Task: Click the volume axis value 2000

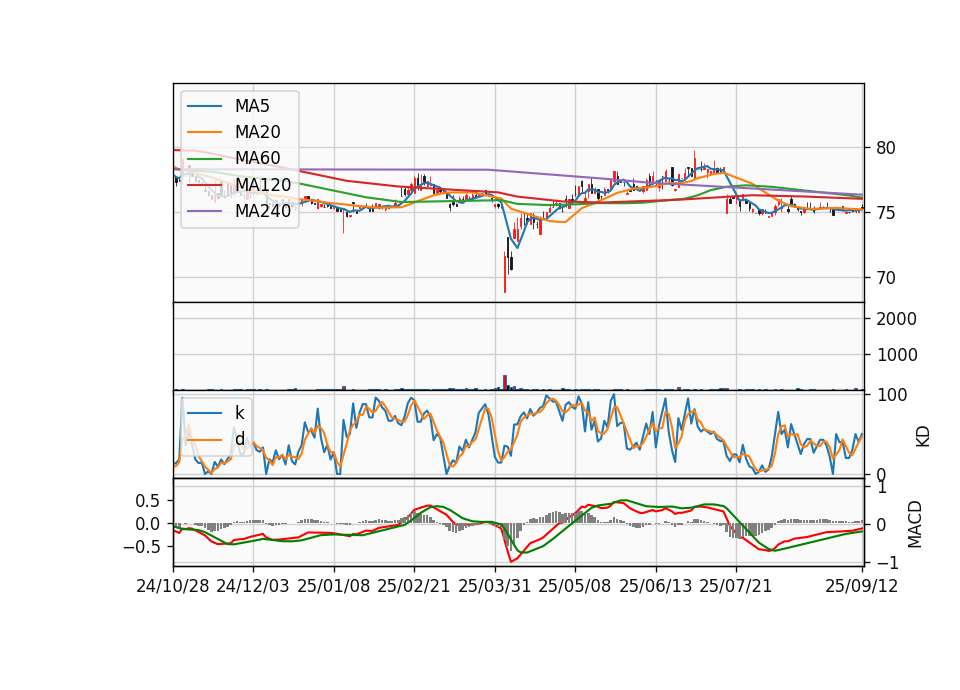Action: tap(897, 319)
